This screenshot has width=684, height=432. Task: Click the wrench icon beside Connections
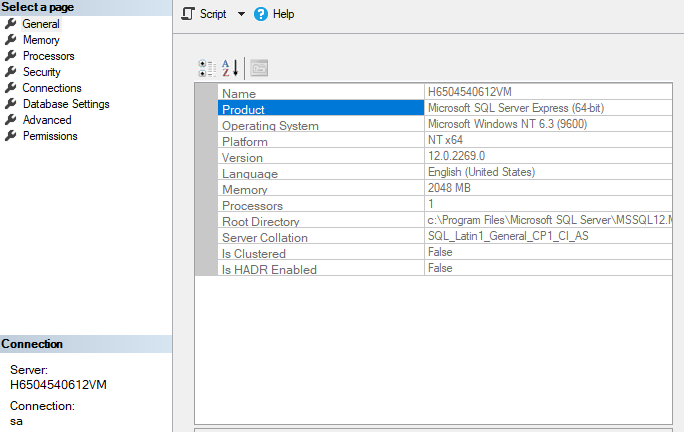[x=10, y=88]
